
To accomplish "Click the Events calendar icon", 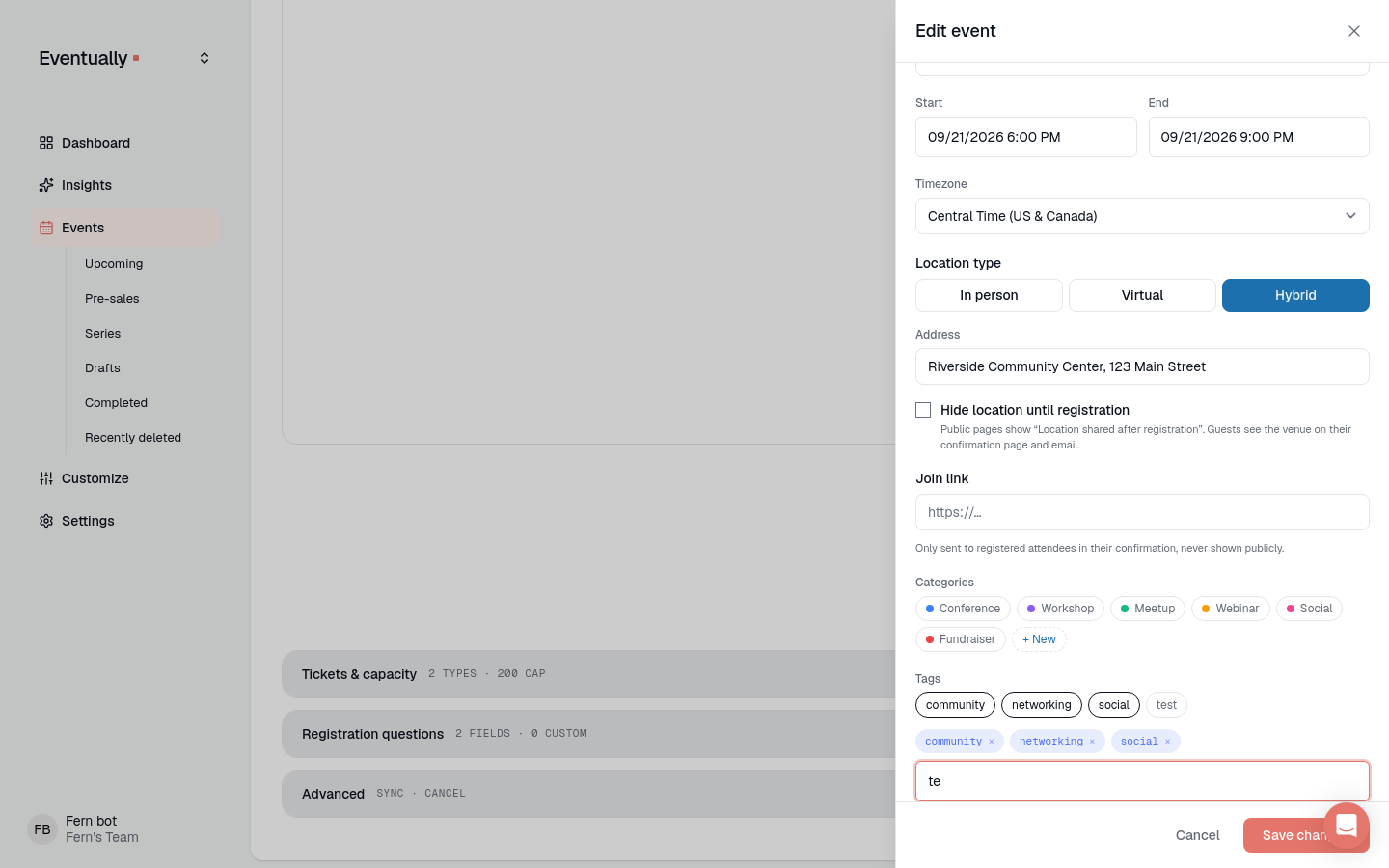I will tap(46, 228).
